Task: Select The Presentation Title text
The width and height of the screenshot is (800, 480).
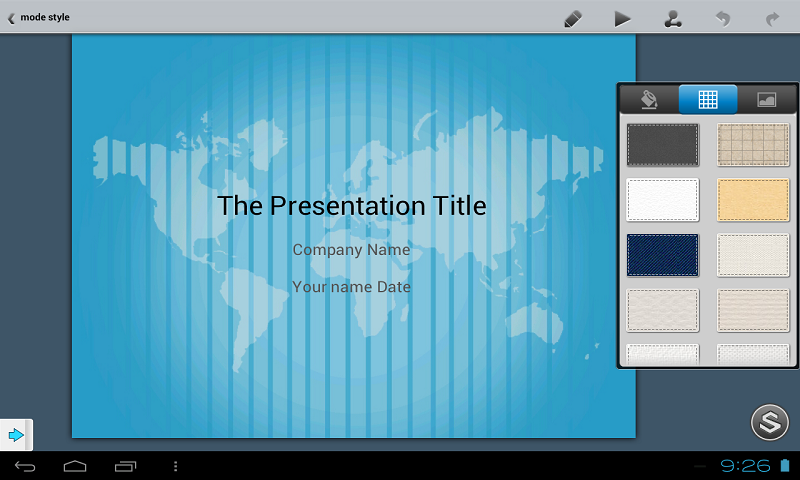Action: 352,206
